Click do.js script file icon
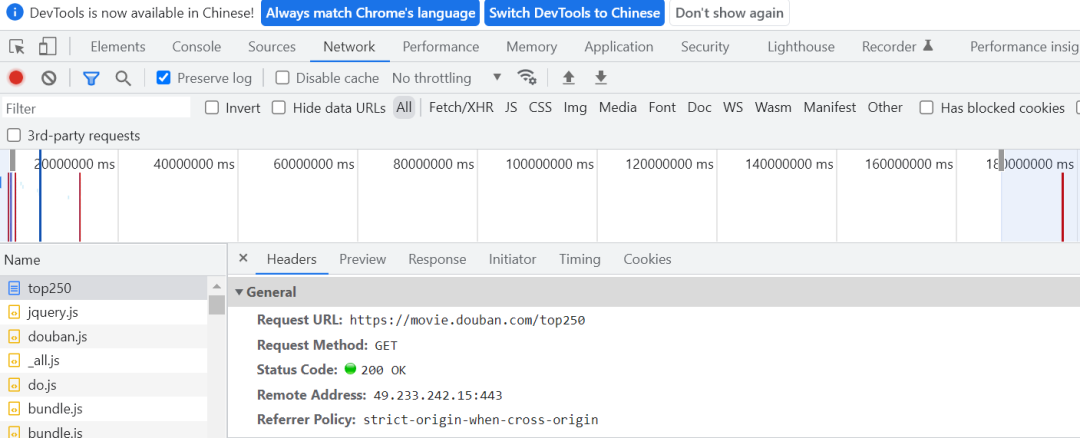 [x=14, y=385]
